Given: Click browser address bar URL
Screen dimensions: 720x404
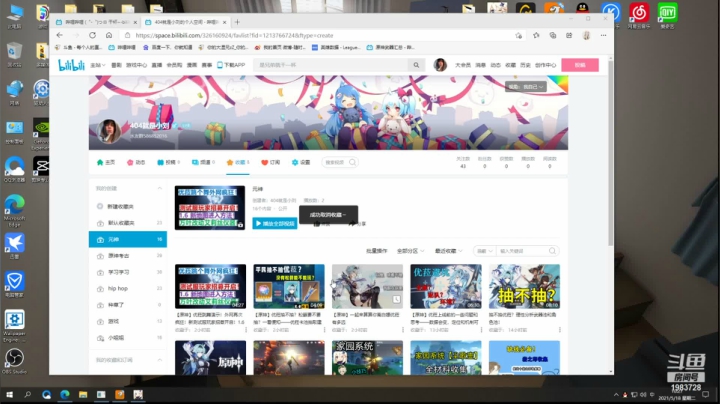Looking at the screenshot, I should click(x=234, y=35).
